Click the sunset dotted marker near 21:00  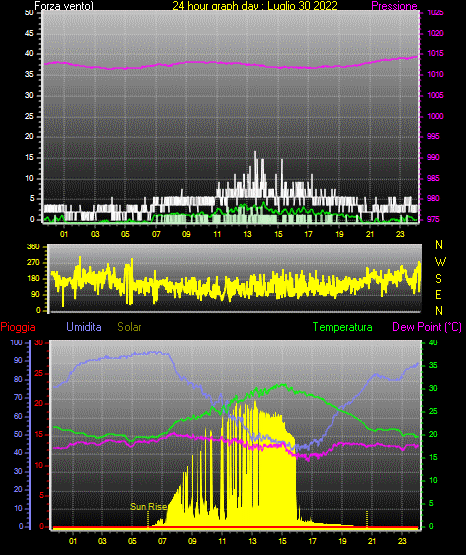click(x=367, y=519)
